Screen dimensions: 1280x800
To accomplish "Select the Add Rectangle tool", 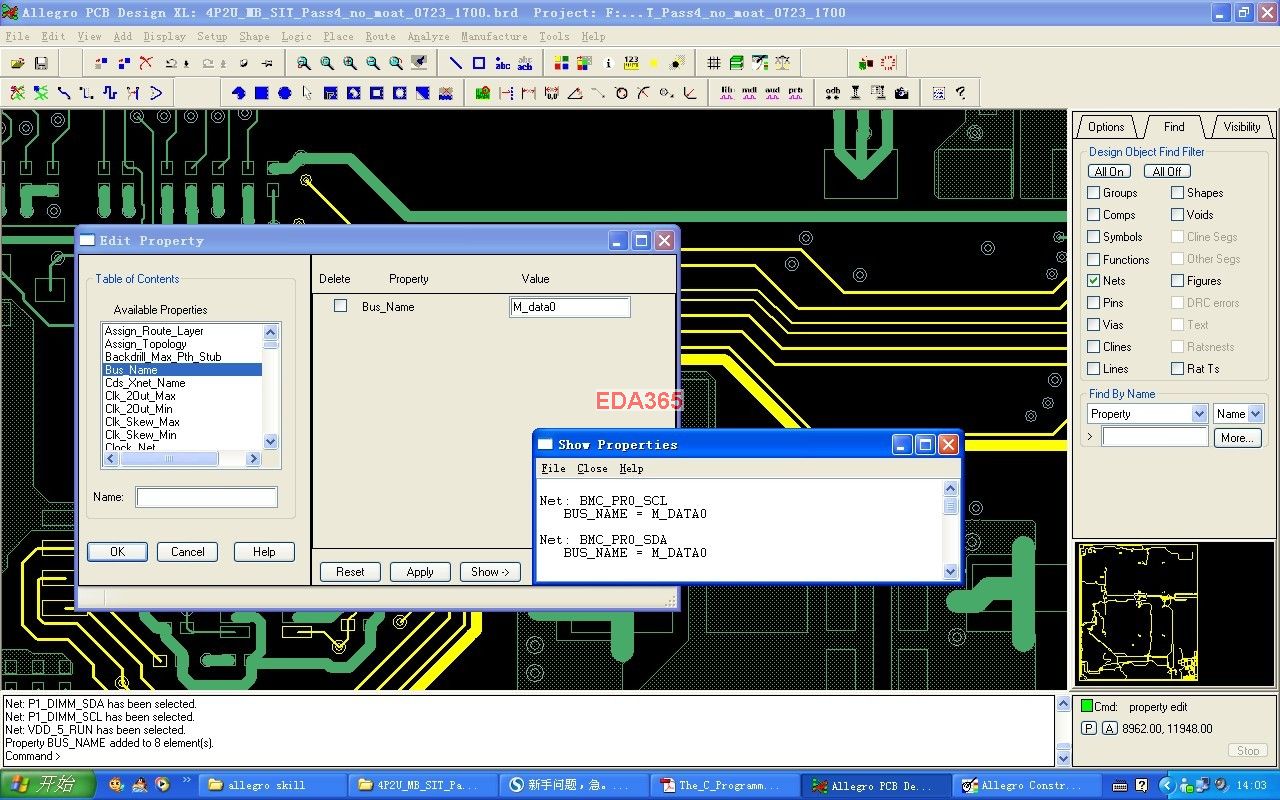I will coord(479,63).
